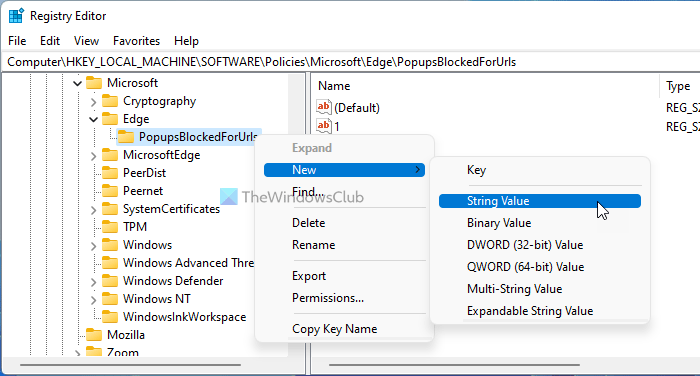Select the Peernet key label

143,191
